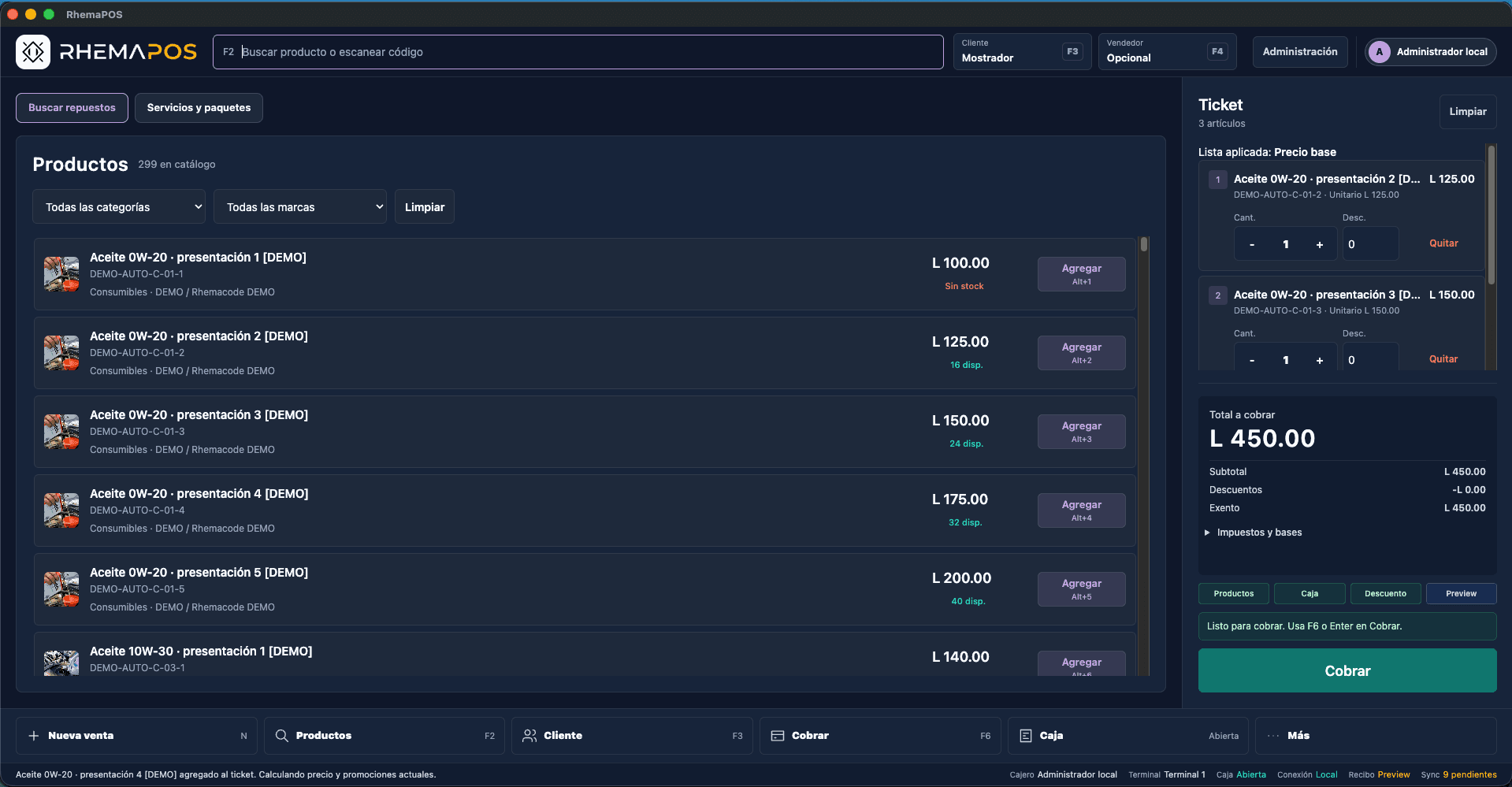Select the Preview tab in ticket panel
Image resolution: width=1512 pixels, height=787 pixels.
pyautogui.click(x=1461, y=594)
